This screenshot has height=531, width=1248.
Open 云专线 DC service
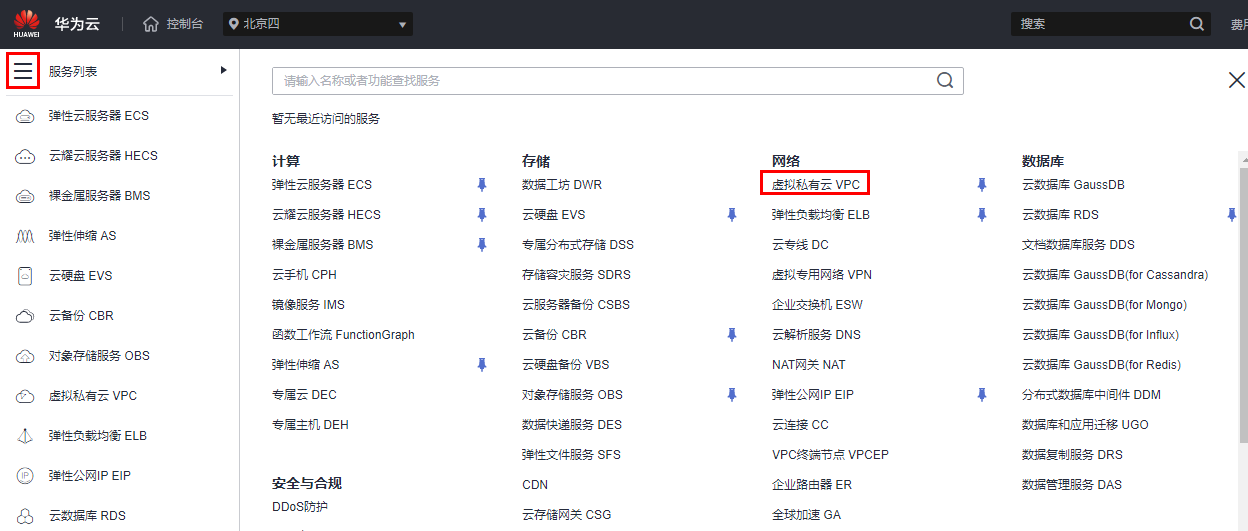pyautogui.click(x=800, y=245)
